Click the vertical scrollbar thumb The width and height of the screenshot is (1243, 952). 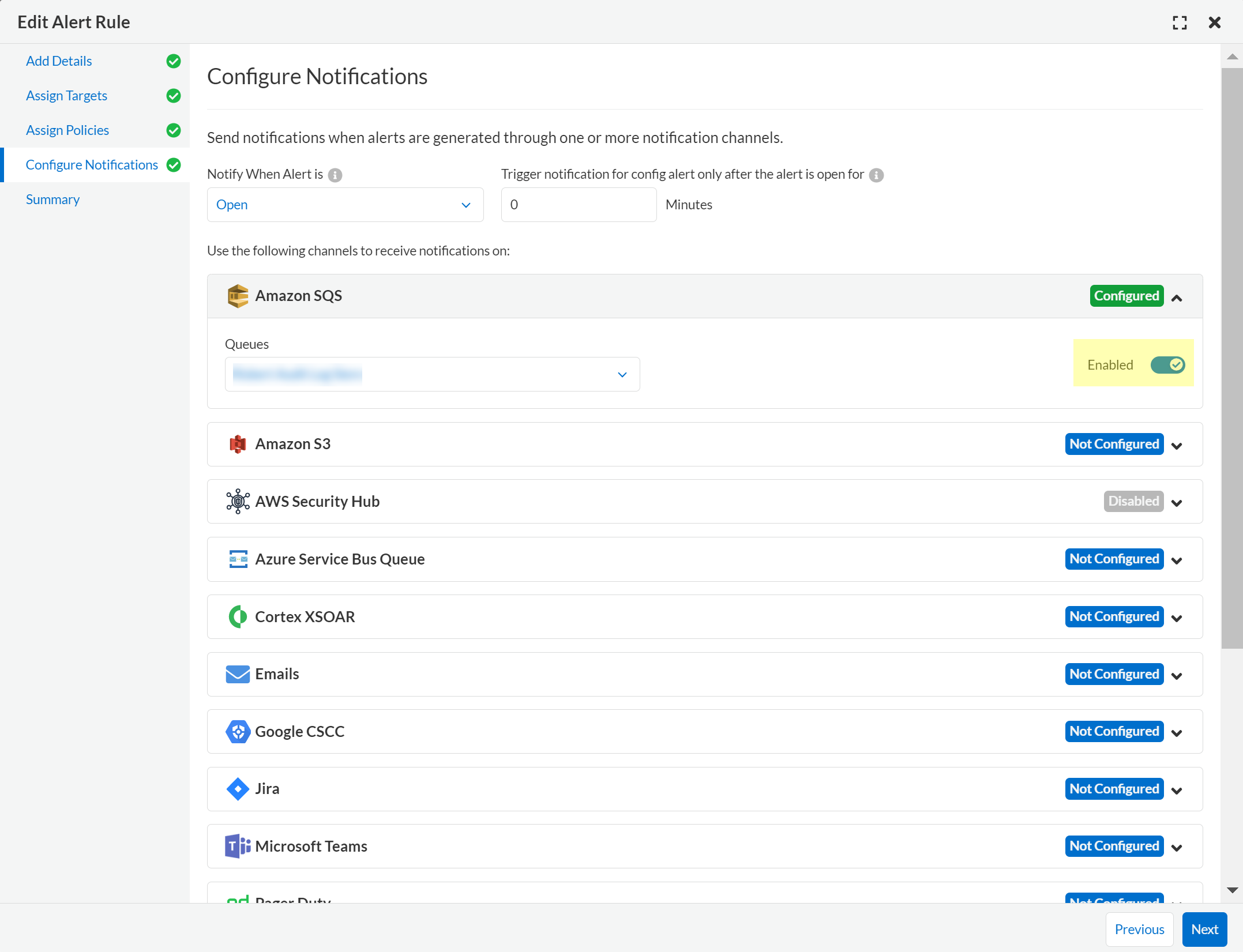(x=1232, y=358)
